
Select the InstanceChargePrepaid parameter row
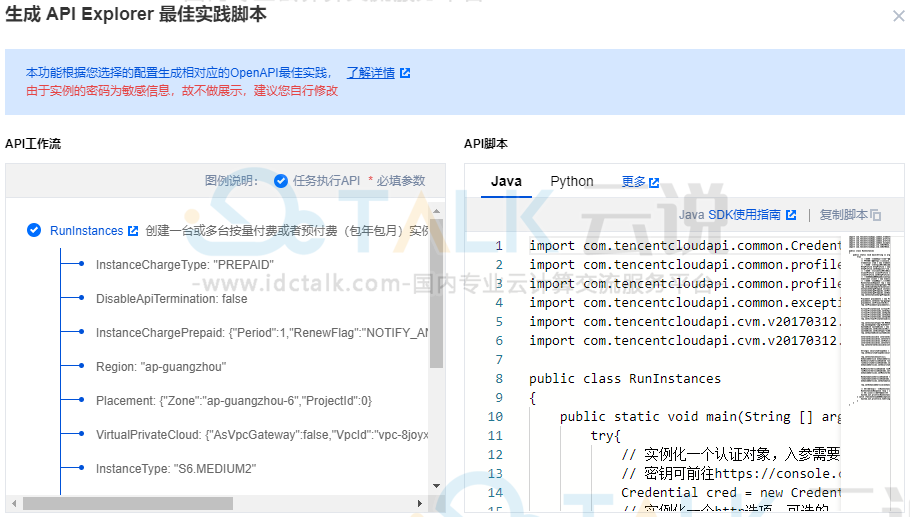tap(262, 333)
